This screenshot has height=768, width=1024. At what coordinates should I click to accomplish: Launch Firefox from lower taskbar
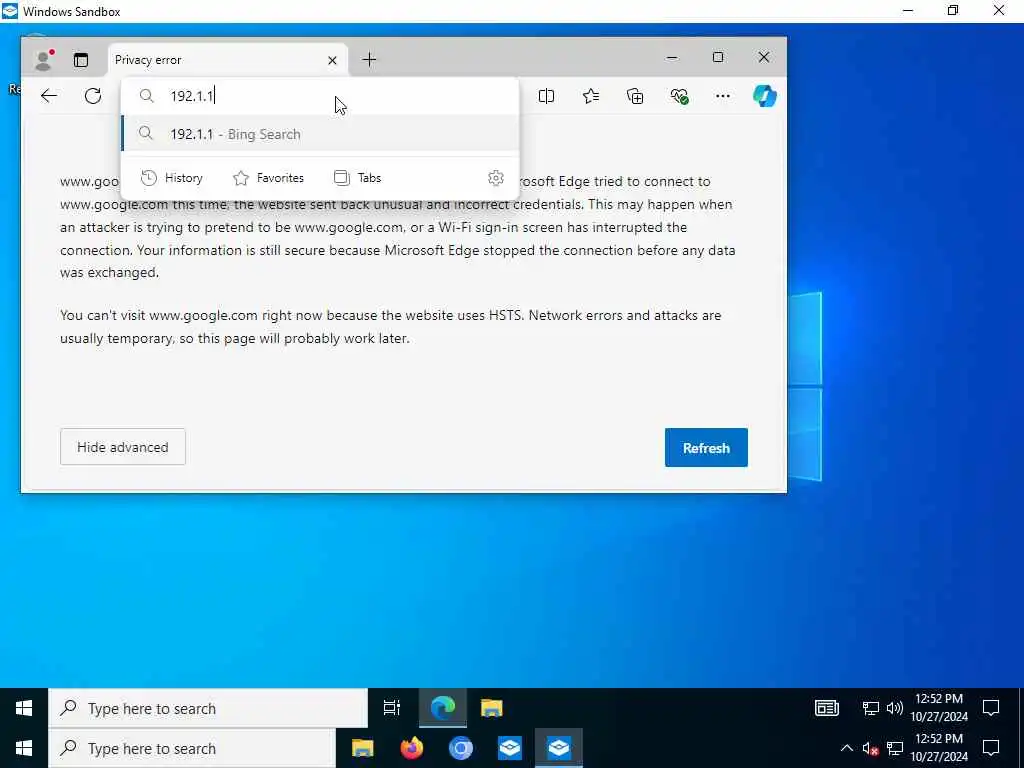411,748
